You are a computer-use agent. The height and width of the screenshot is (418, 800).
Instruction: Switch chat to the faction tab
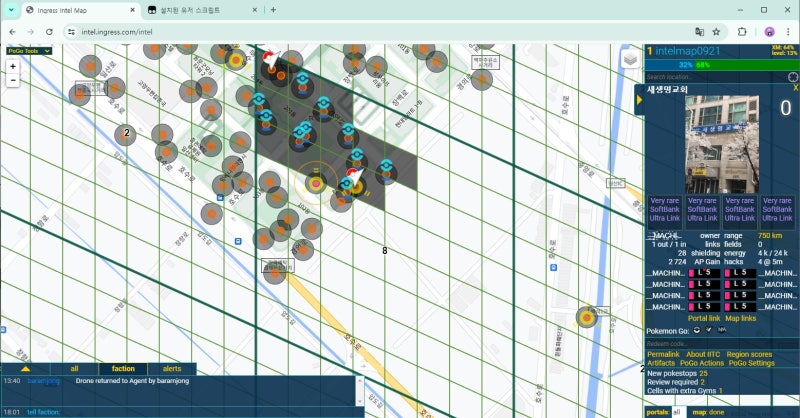pos(123,368)
